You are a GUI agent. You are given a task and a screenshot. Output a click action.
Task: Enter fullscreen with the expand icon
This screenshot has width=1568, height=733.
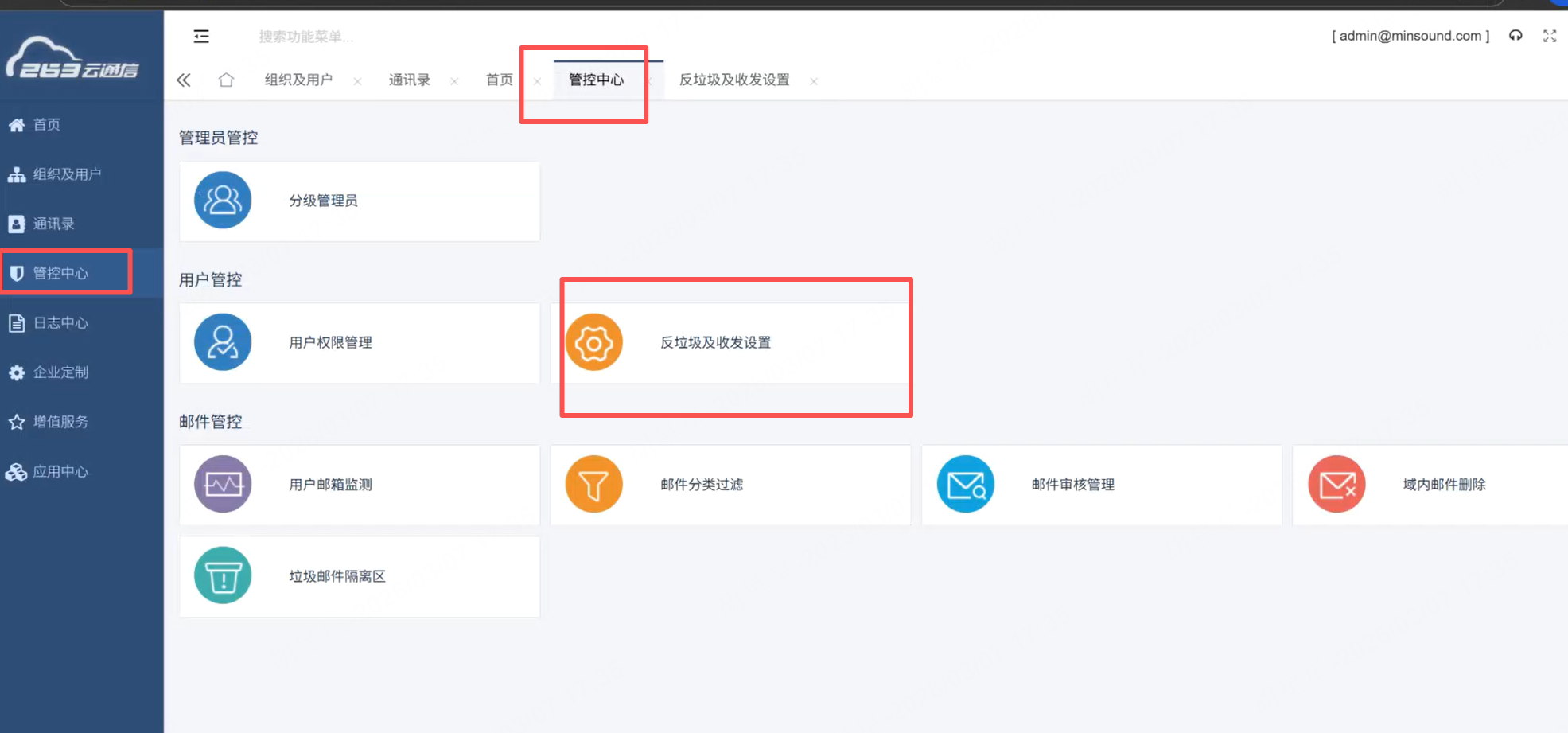(x=1550, y=36)
